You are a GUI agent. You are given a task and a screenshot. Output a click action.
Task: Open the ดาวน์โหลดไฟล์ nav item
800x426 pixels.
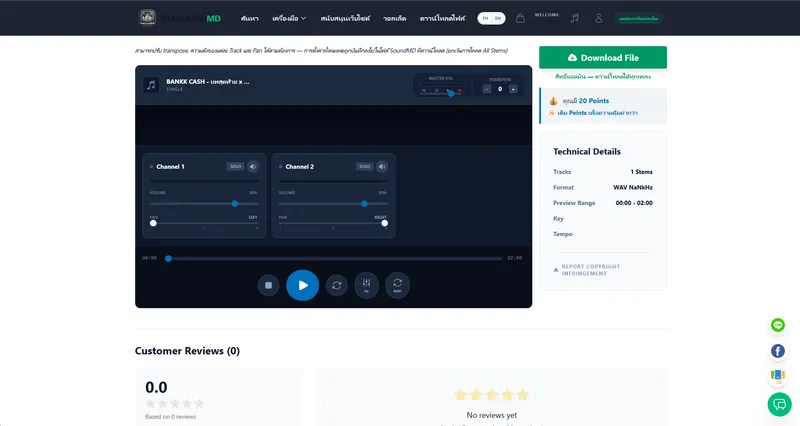(x=442, y=18)
